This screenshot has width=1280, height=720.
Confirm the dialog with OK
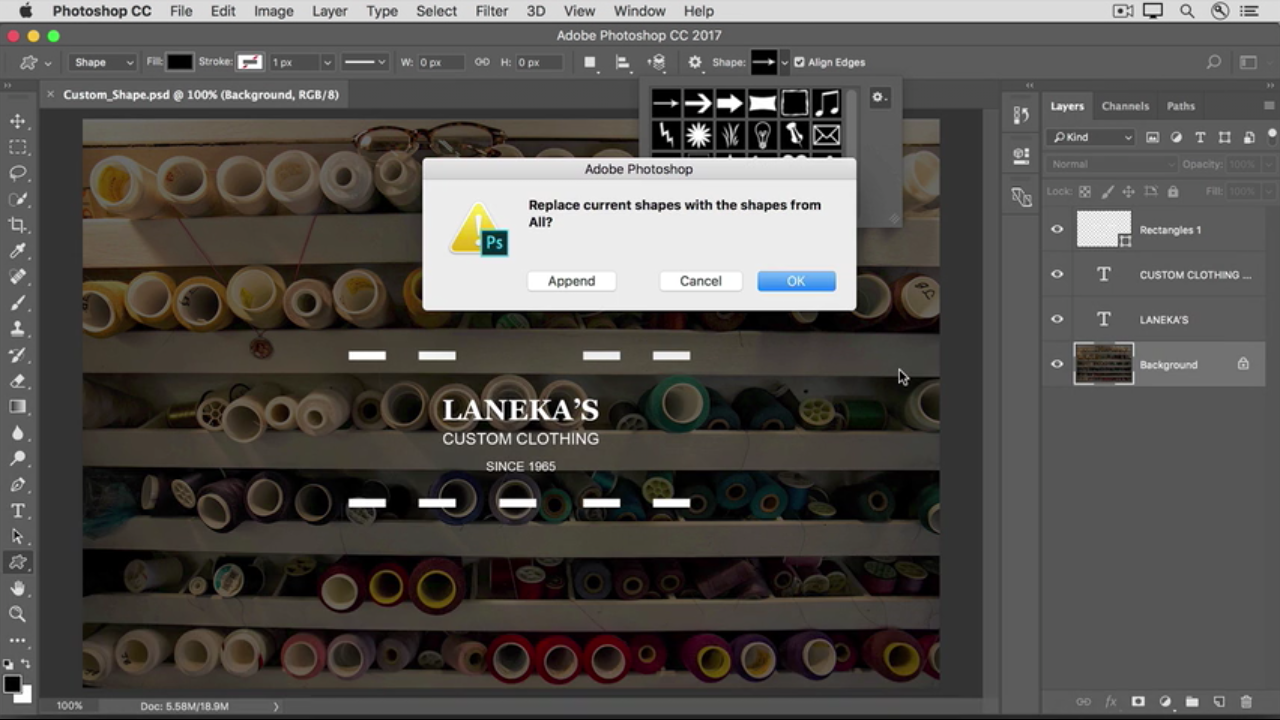(x=796, y=281)
